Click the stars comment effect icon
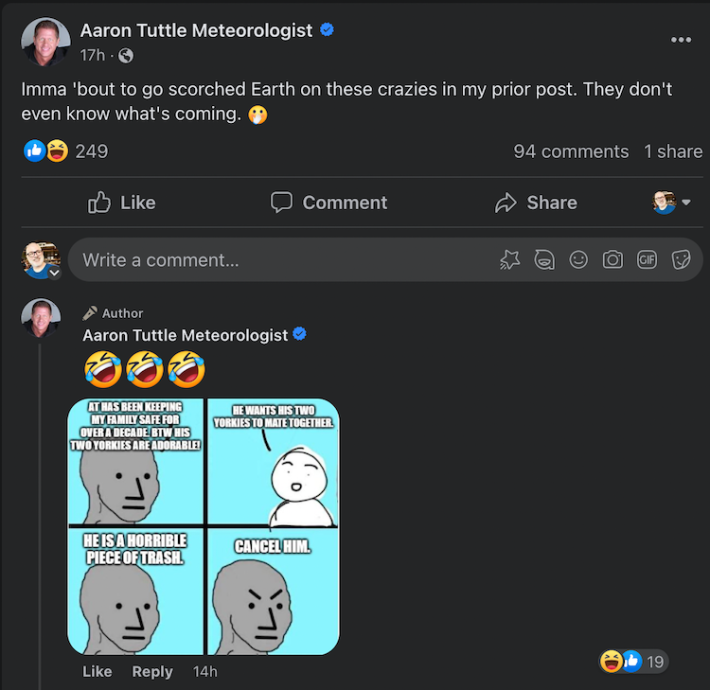The height and width of the screenshot is (690, 710). (x=510, y=260)
